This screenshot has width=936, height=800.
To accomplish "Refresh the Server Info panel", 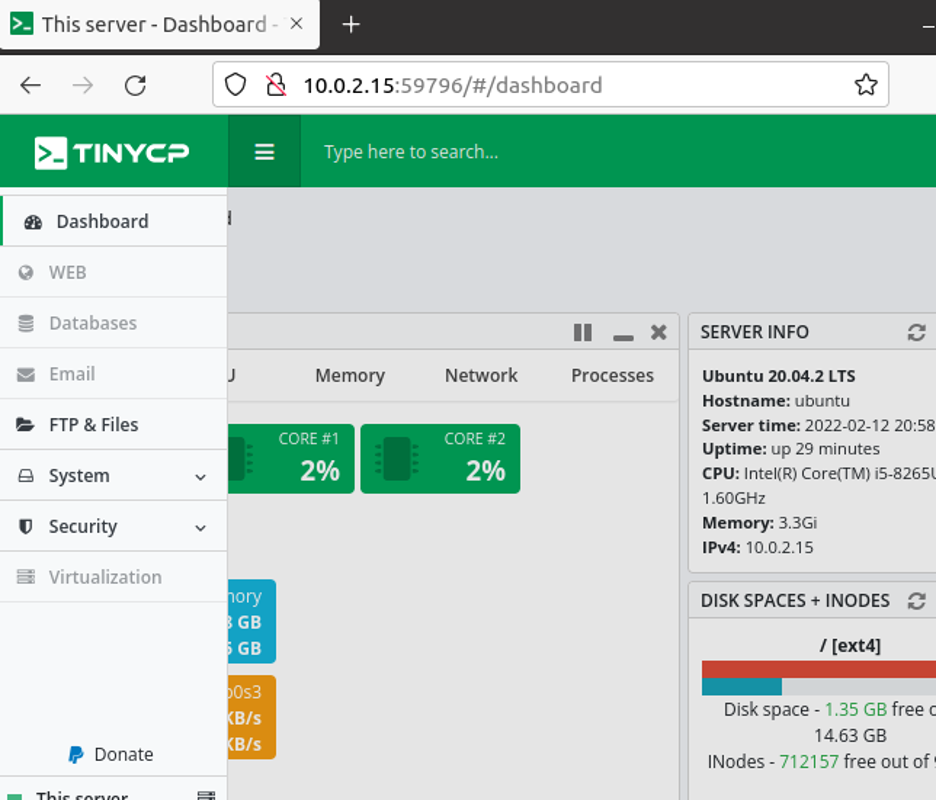I will pos(916,333).
